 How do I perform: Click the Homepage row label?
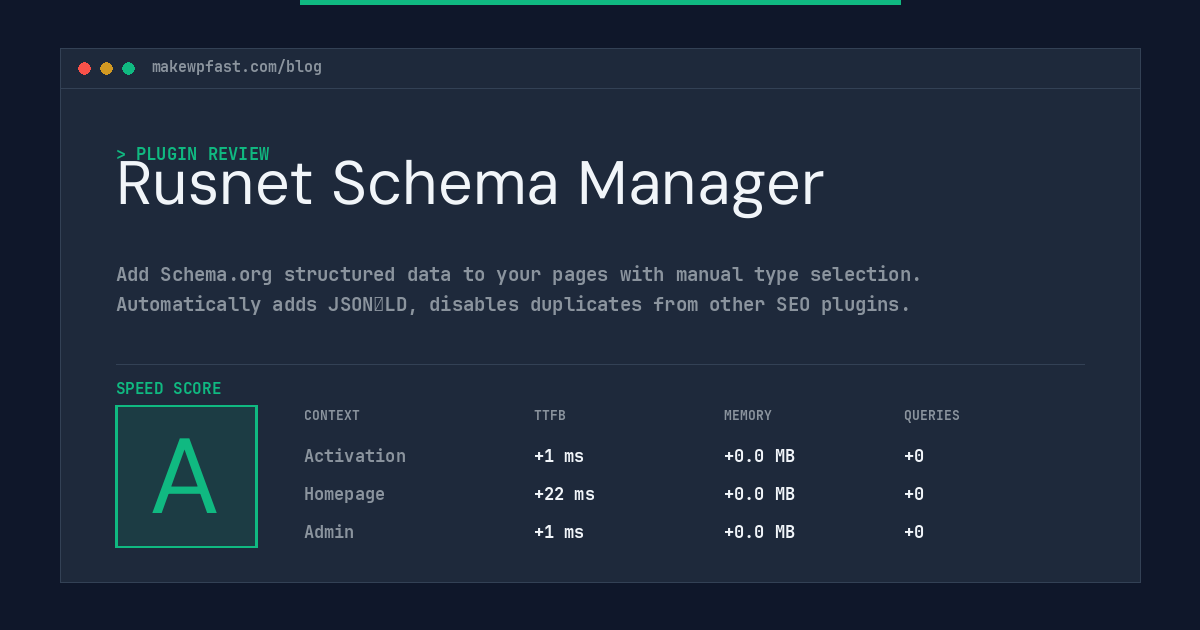pos(344,494)
